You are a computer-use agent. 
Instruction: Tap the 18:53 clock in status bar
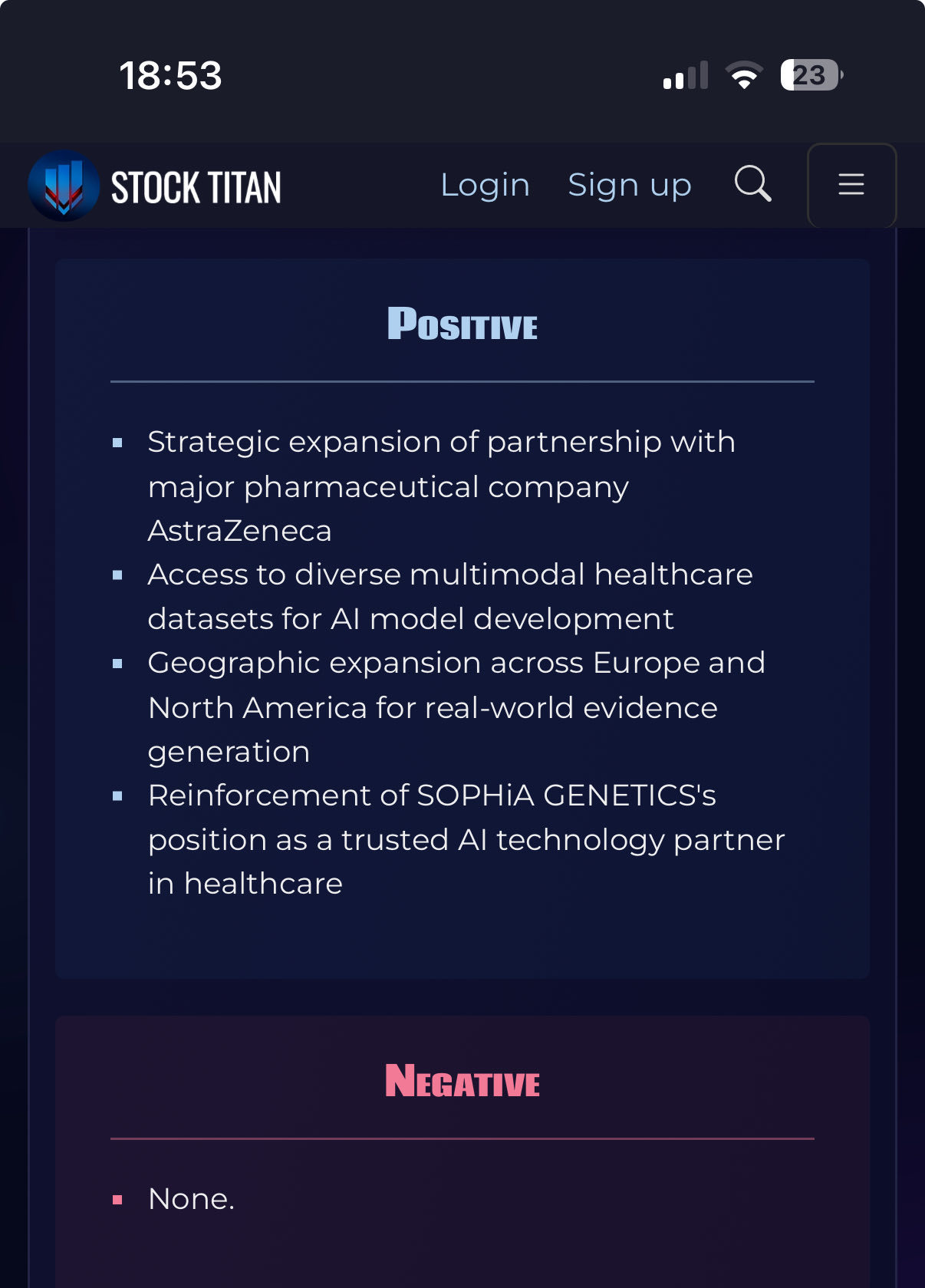coord(170,76)
